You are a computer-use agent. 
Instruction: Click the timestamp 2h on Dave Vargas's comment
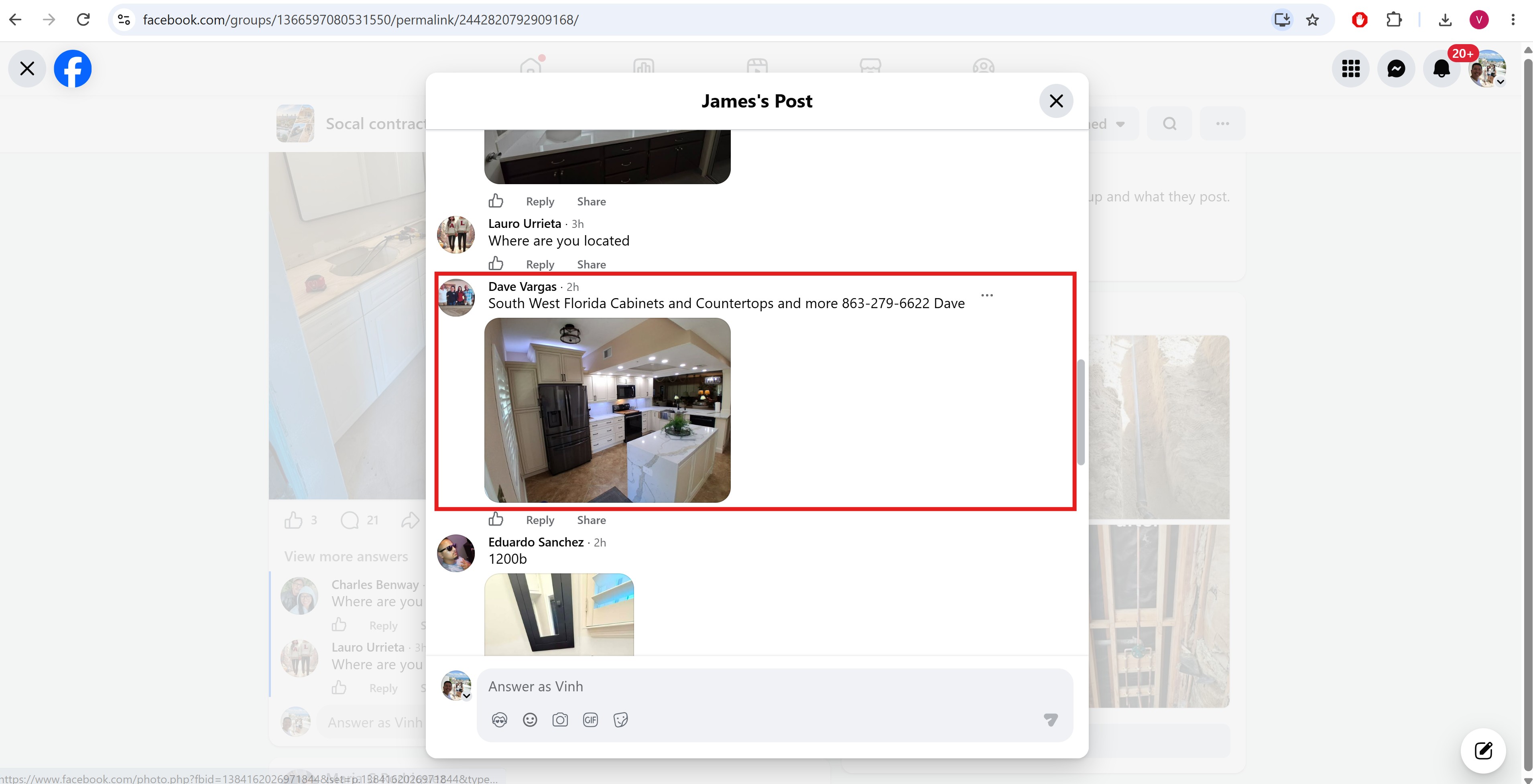coord(573,287)
